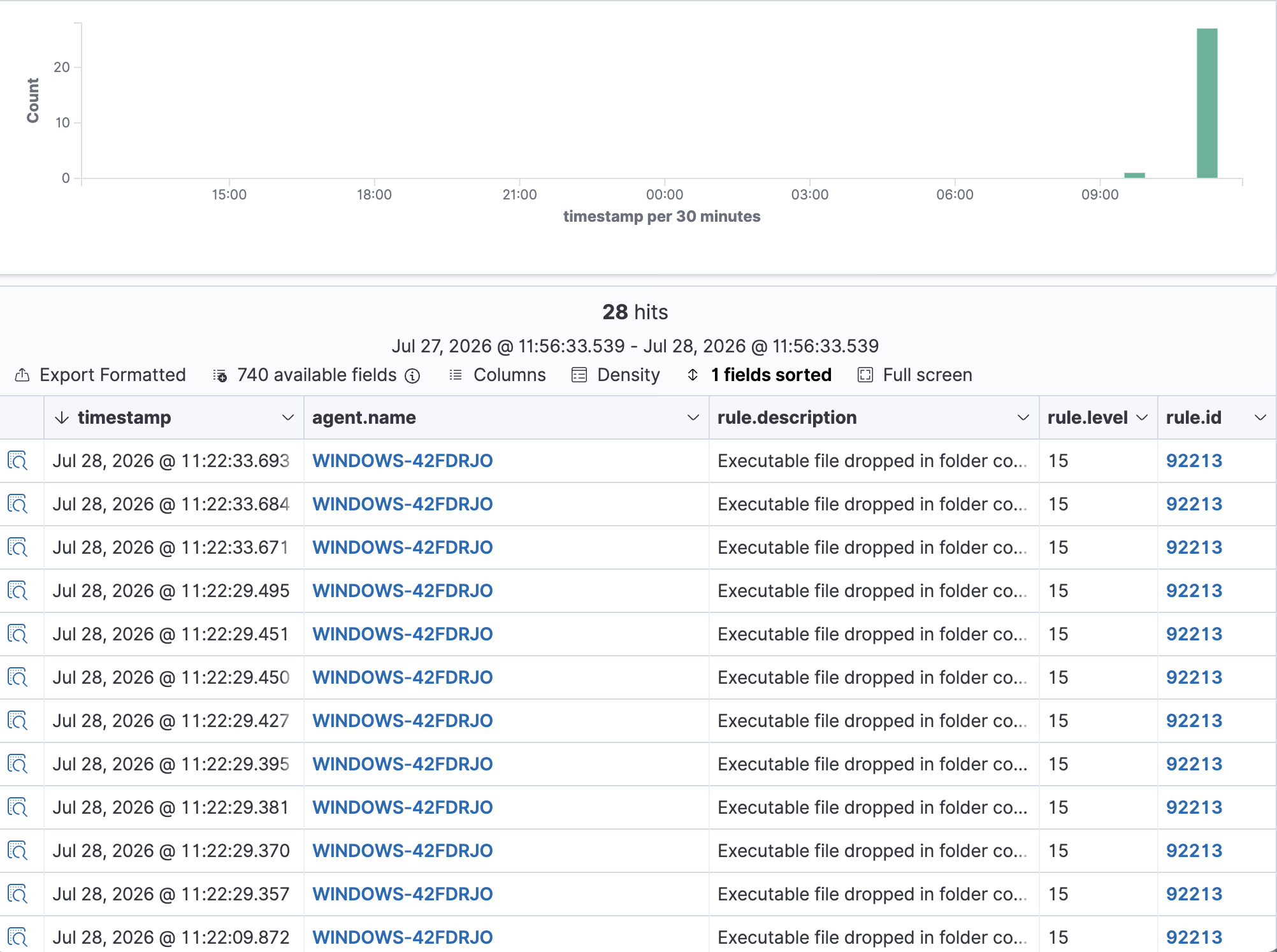The width and height of the screenshot is (1277, 952).
Task: Open the Density display options
Action: tap(616, 375)
